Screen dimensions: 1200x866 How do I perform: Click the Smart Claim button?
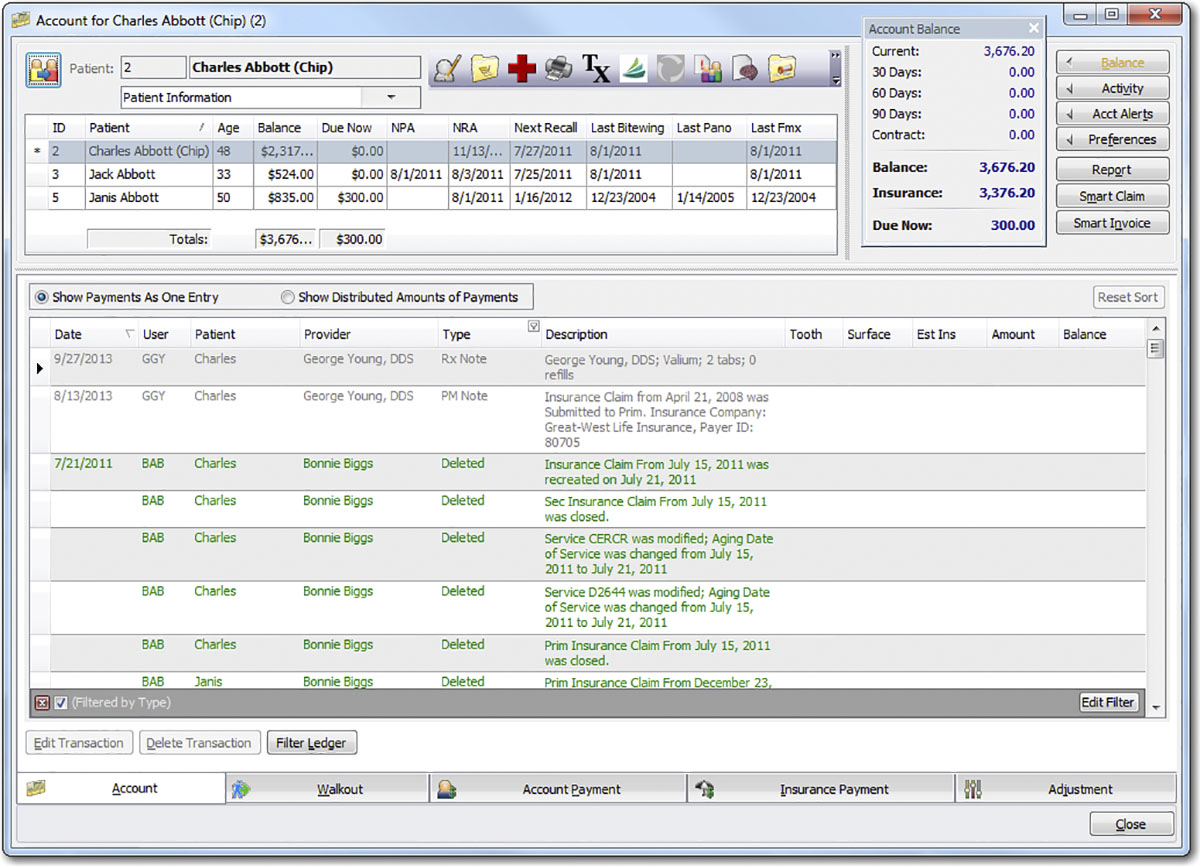tap(1112, 196)
